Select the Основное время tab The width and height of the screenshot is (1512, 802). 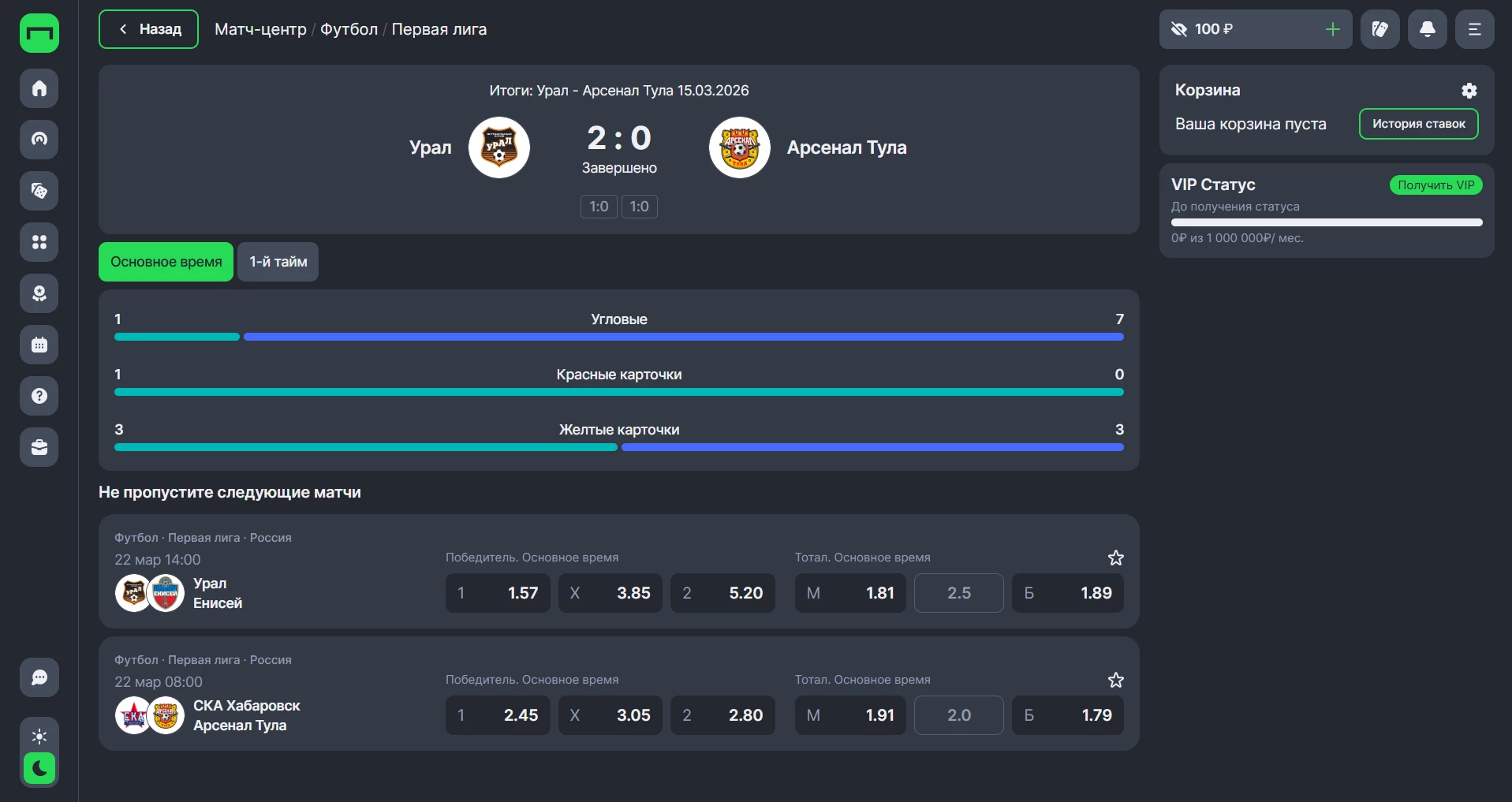tap(166, 262)
